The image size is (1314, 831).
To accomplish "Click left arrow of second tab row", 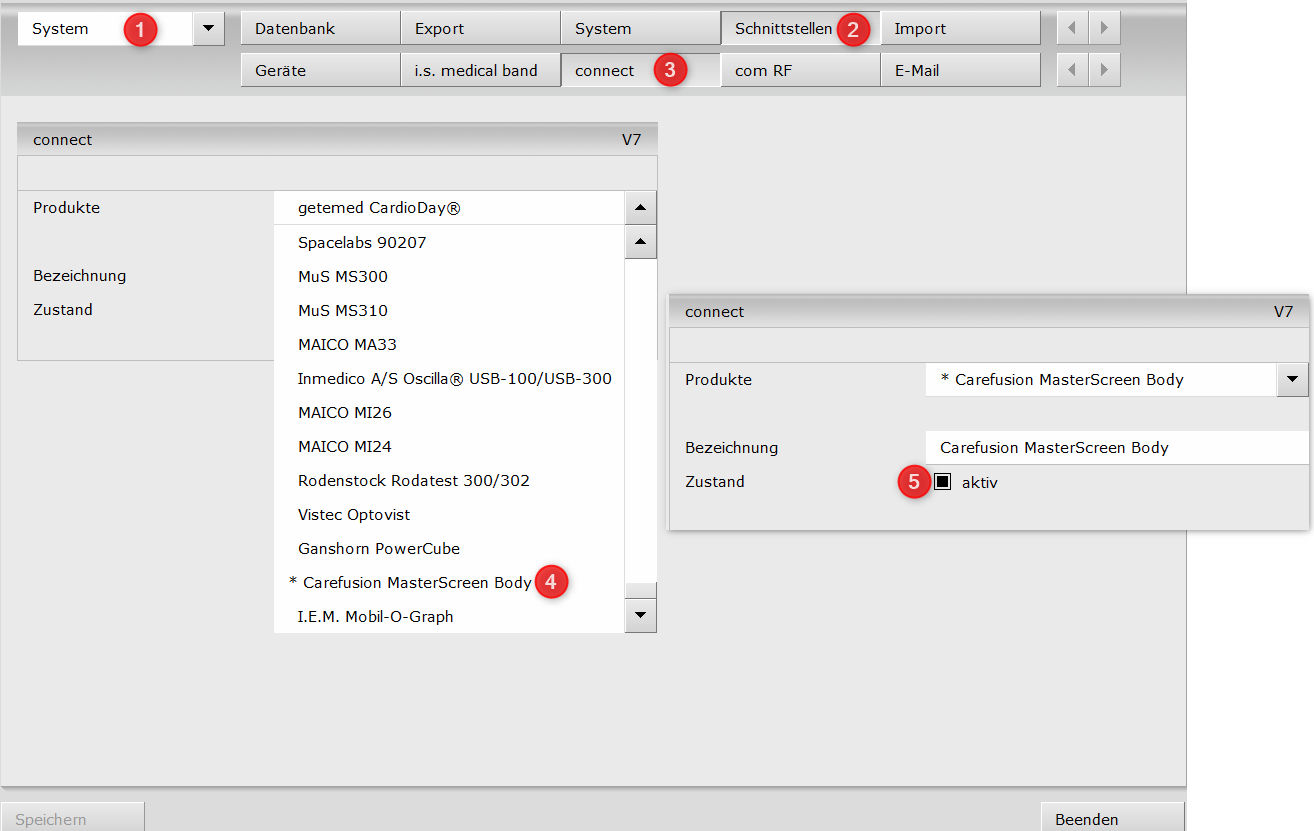I will [1072, 70].
